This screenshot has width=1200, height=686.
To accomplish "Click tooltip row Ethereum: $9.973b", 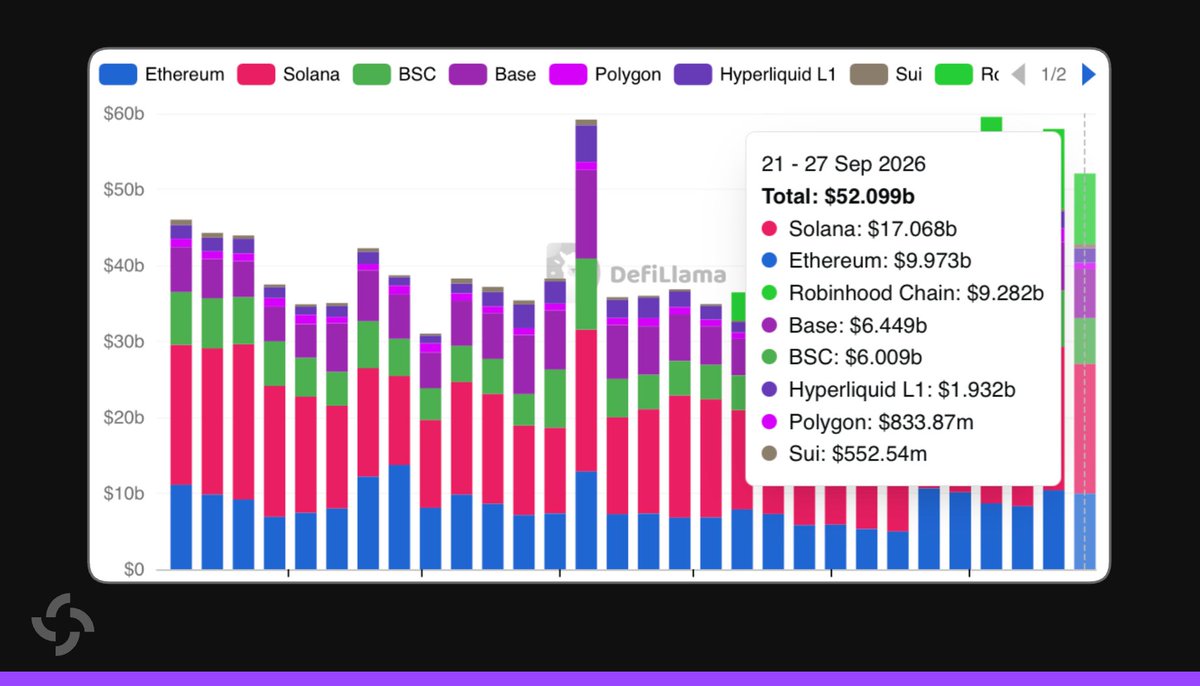I will 866,261.
